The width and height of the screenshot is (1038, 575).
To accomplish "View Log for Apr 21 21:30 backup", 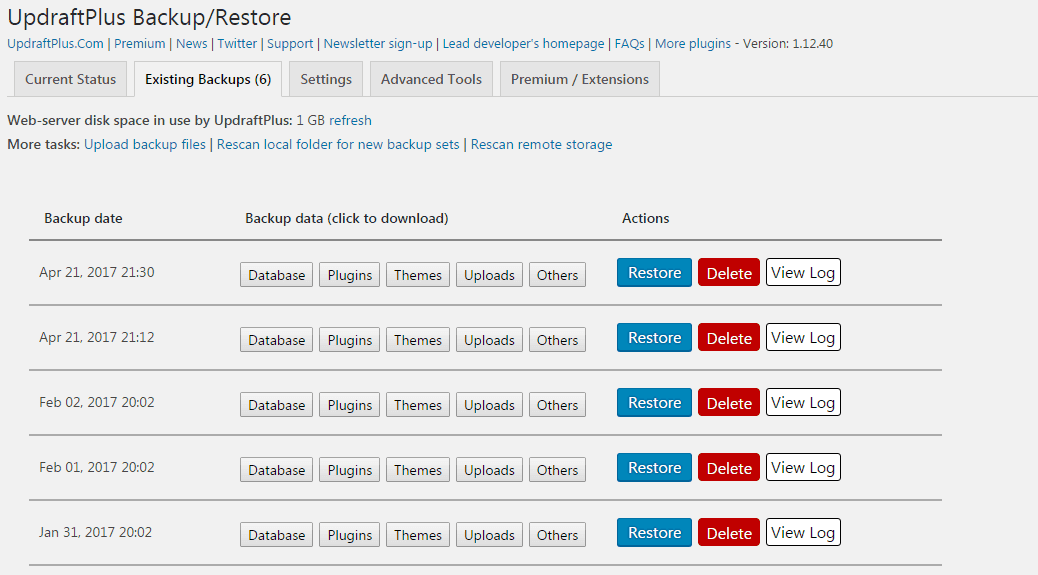I will pos(803,273).
